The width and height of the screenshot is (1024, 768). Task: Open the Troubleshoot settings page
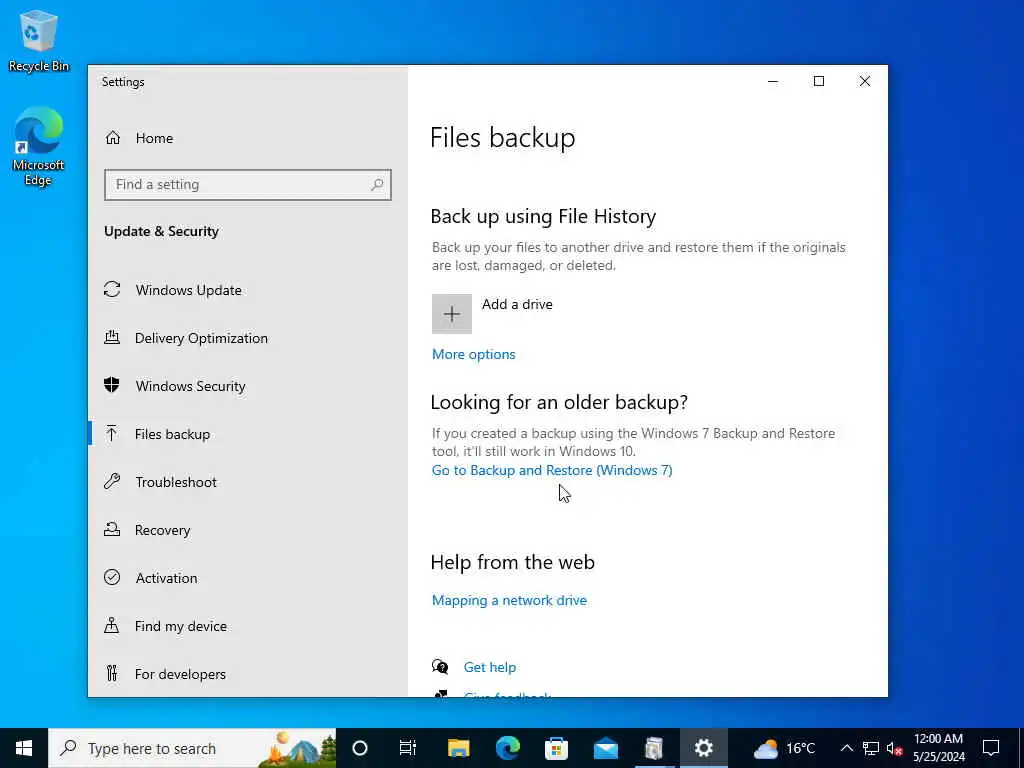tap(176, 482)
